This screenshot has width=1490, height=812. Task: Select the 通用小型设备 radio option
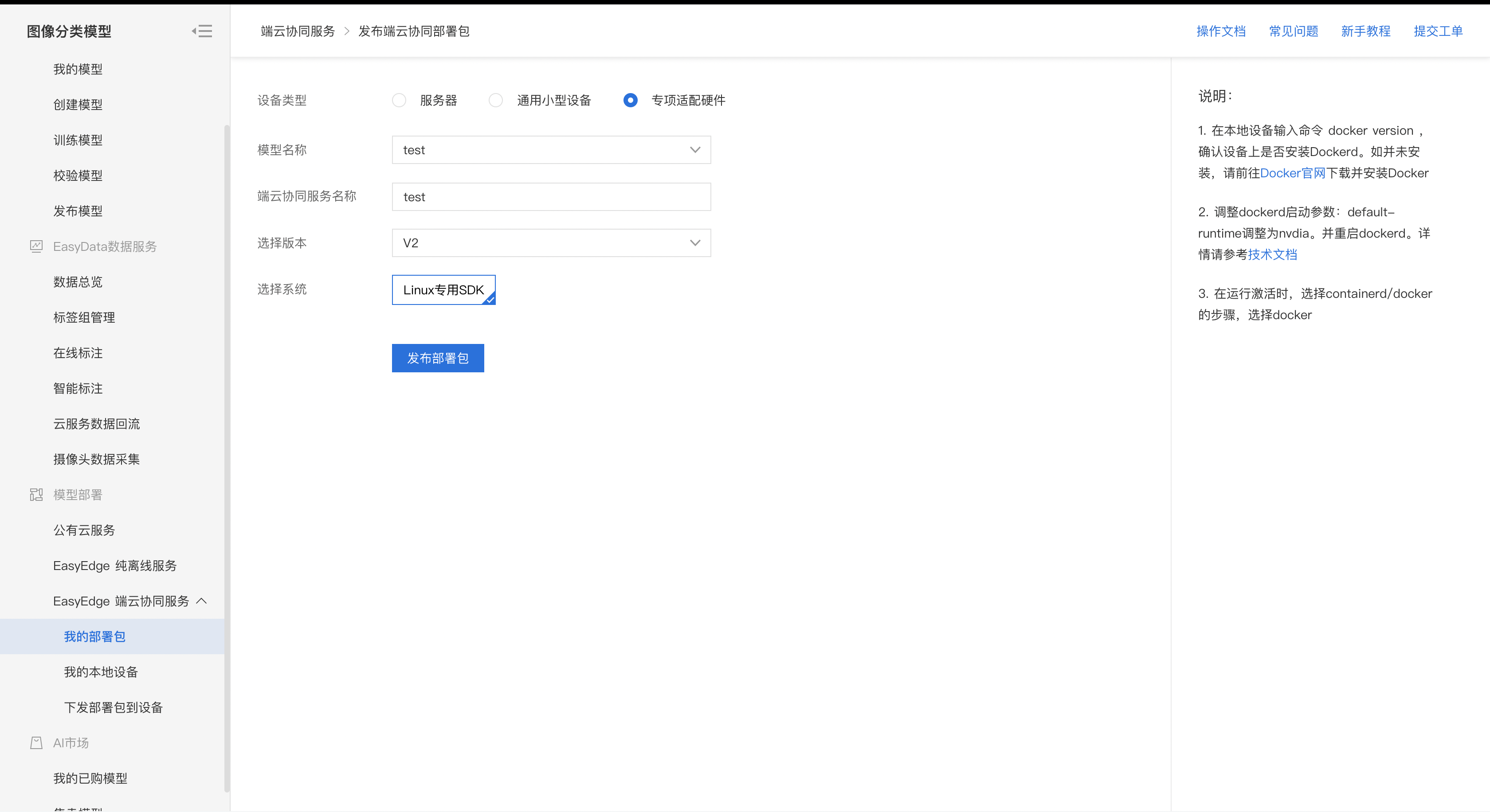496,101
